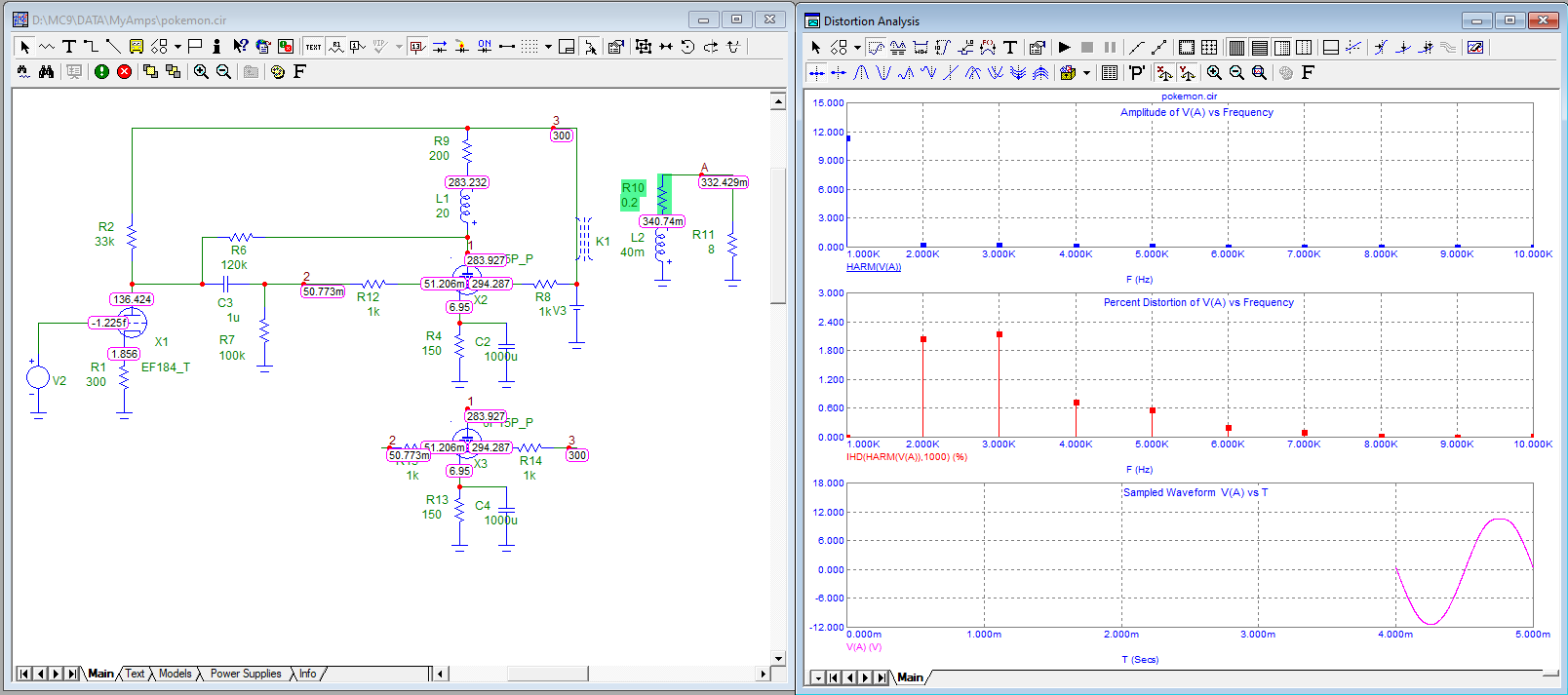Open the component shapes dropdown arrow
Image resolution: width=1568 pixels, height=695 pixels.
coord(177,47)
